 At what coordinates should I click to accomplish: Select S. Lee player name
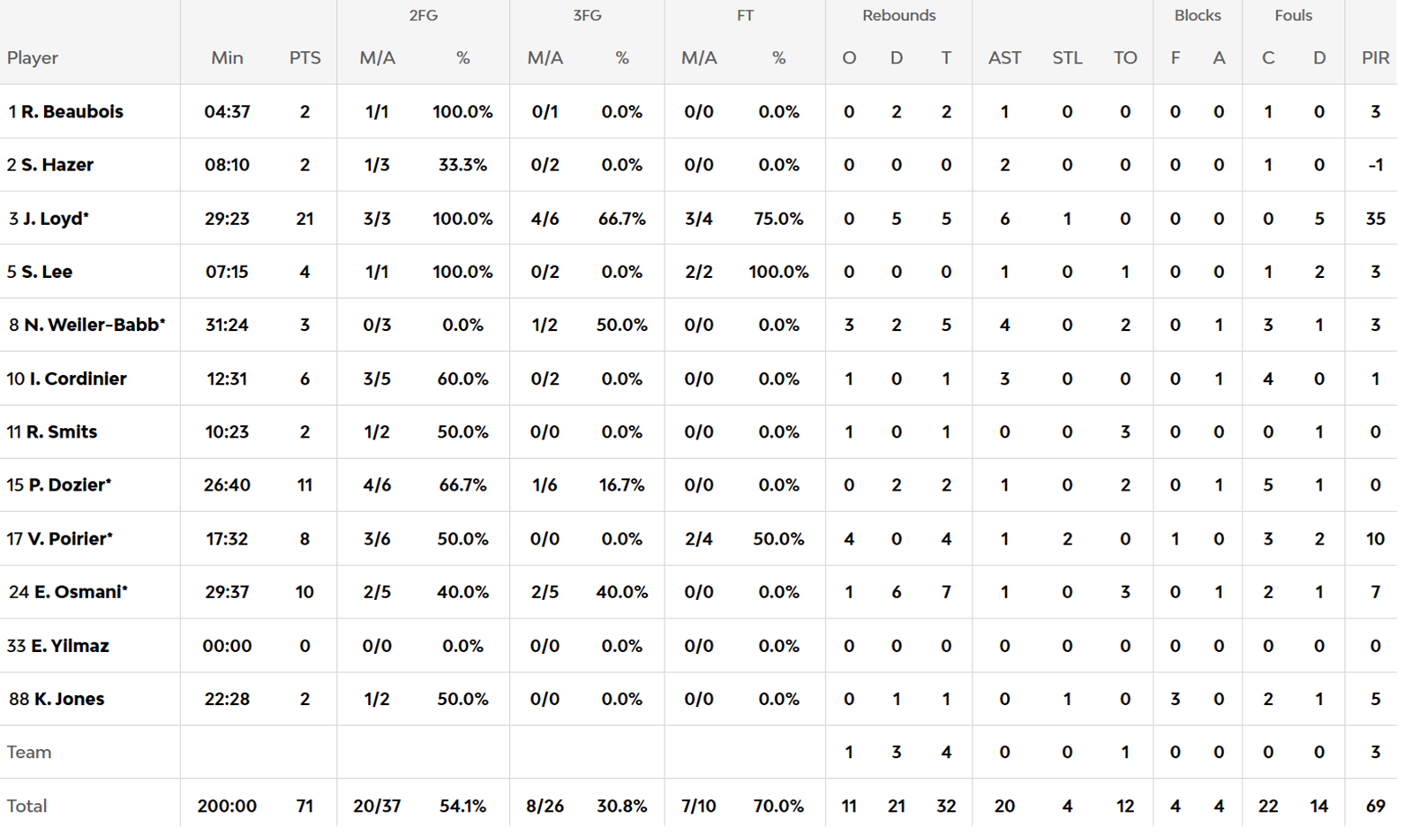tap(46, 272)
